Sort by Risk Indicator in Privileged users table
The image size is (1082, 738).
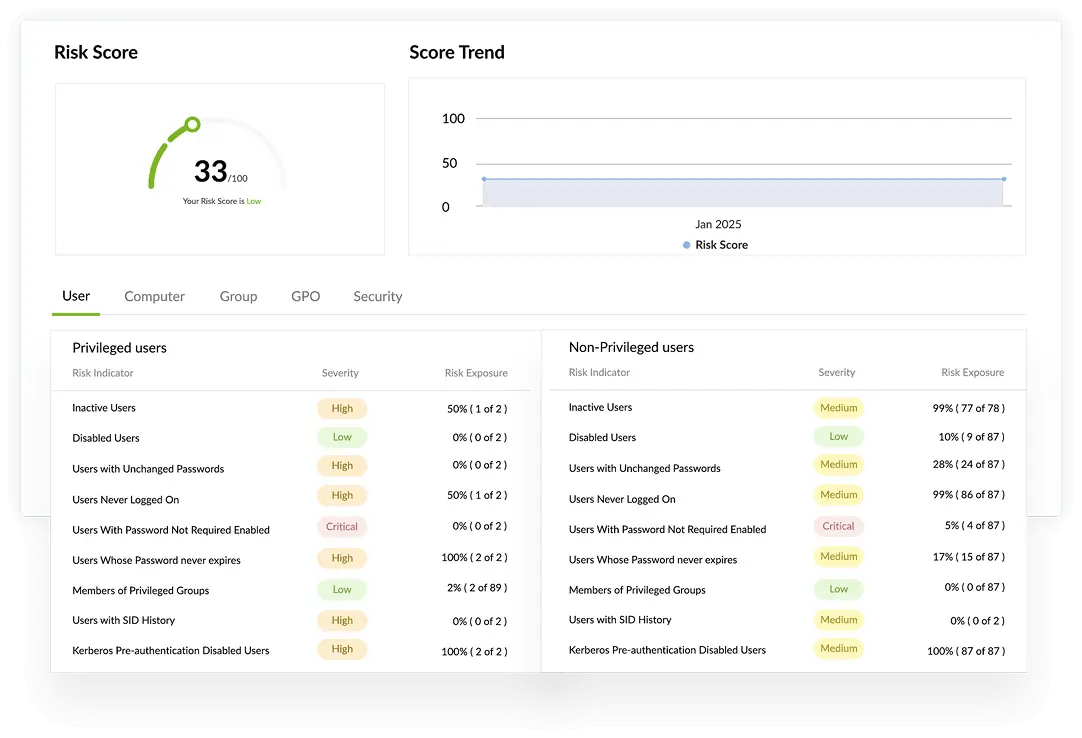point(103,373)
